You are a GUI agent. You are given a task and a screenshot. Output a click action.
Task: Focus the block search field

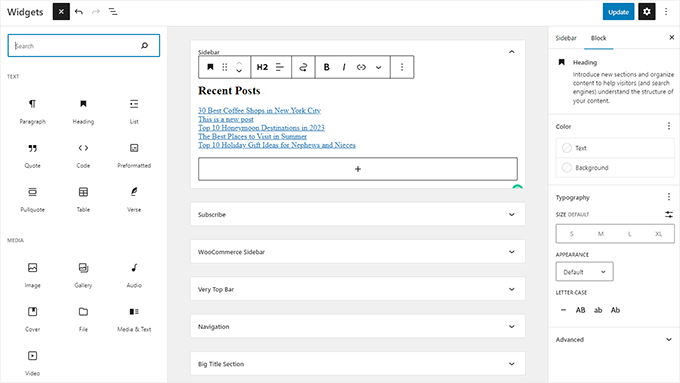84,46
